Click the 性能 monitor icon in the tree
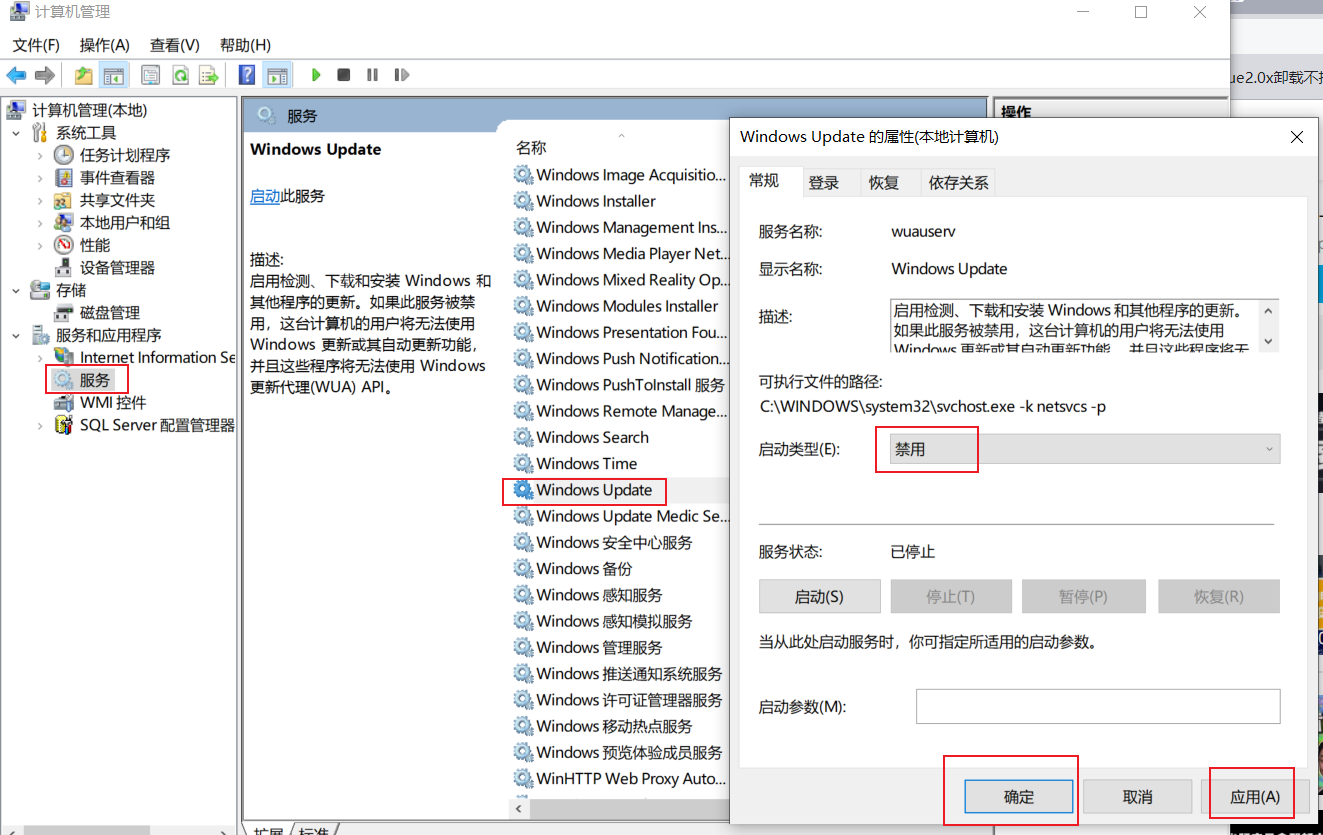The height and width of the screenshot is (835, 1323). [64, 245]
